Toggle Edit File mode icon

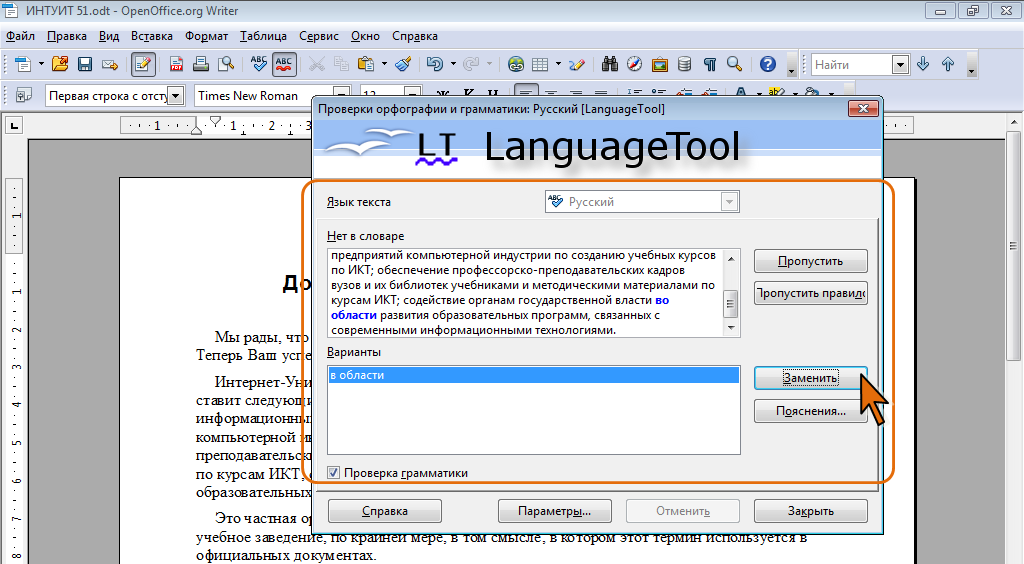[143, 64]
